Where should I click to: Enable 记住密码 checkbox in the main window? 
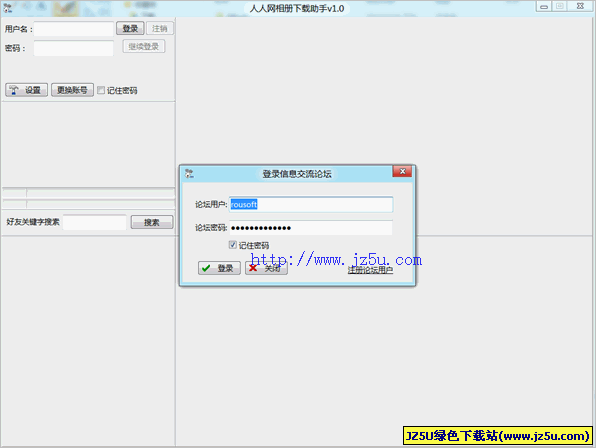(101, 90)
